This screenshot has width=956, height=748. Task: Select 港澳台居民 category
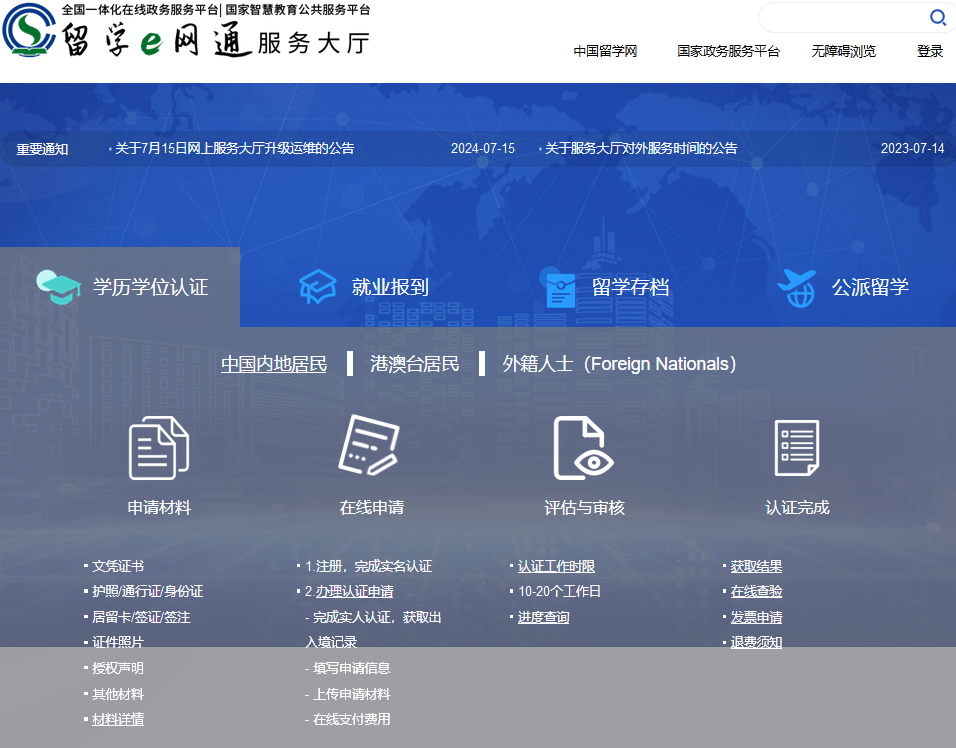tap(414, 364)
